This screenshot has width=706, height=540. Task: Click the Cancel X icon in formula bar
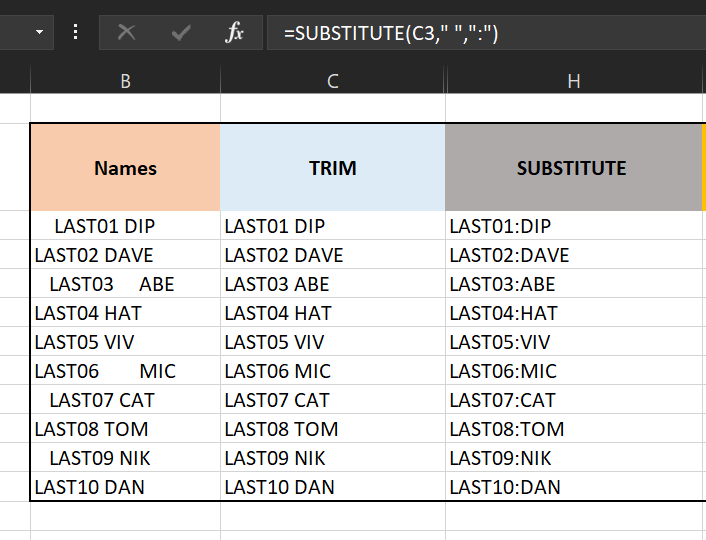click(x=126, y=33)
